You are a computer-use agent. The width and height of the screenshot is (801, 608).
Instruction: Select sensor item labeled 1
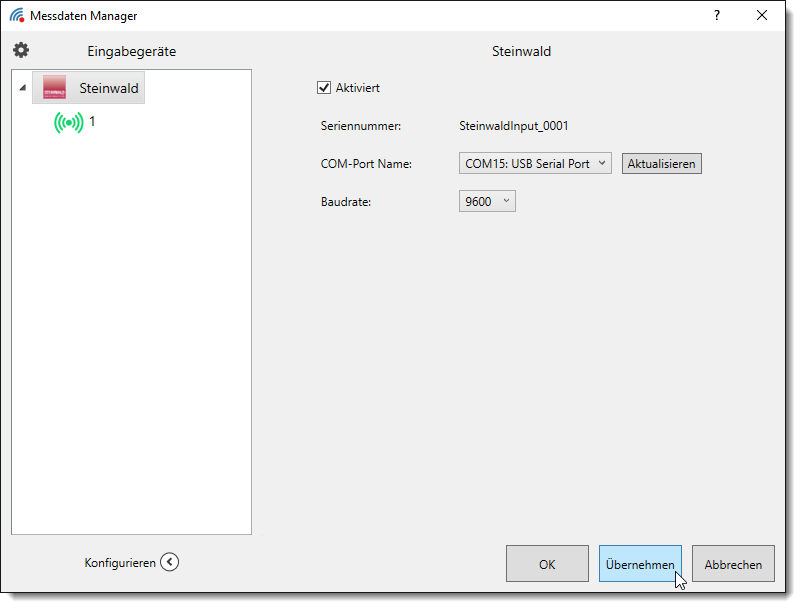click(92, 121)
